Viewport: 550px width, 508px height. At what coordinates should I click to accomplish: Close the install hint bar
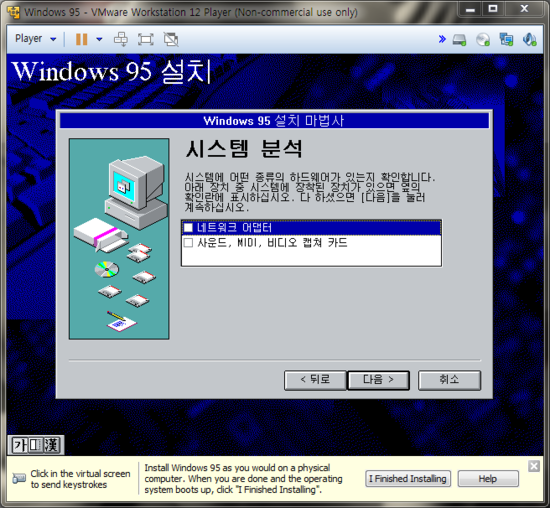534,466
